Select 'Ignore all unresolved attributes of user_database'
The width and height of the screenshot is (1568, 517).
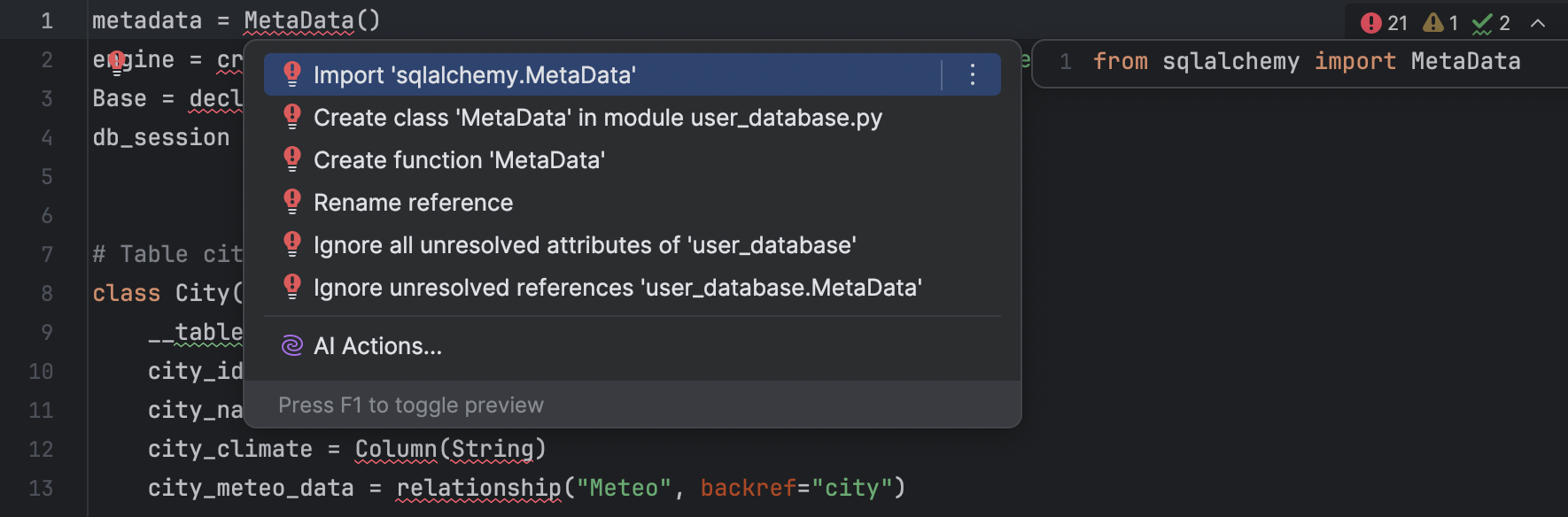584,244
